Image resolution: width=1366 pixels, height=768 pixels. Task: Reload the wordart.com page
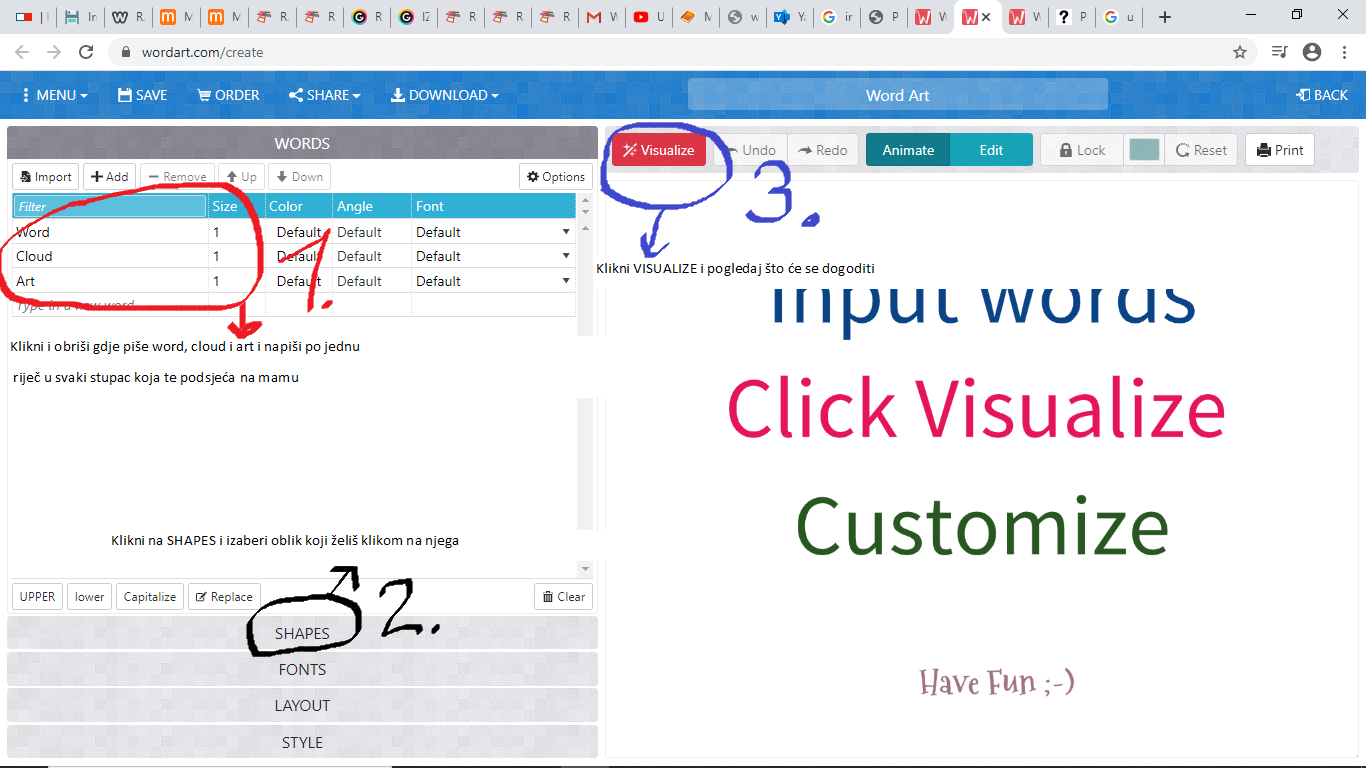coord(86,52)
